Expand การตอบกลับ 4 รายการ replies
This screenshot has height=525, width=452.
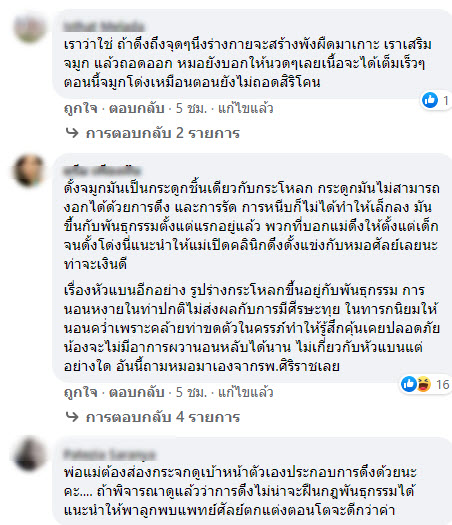(163, 417)
